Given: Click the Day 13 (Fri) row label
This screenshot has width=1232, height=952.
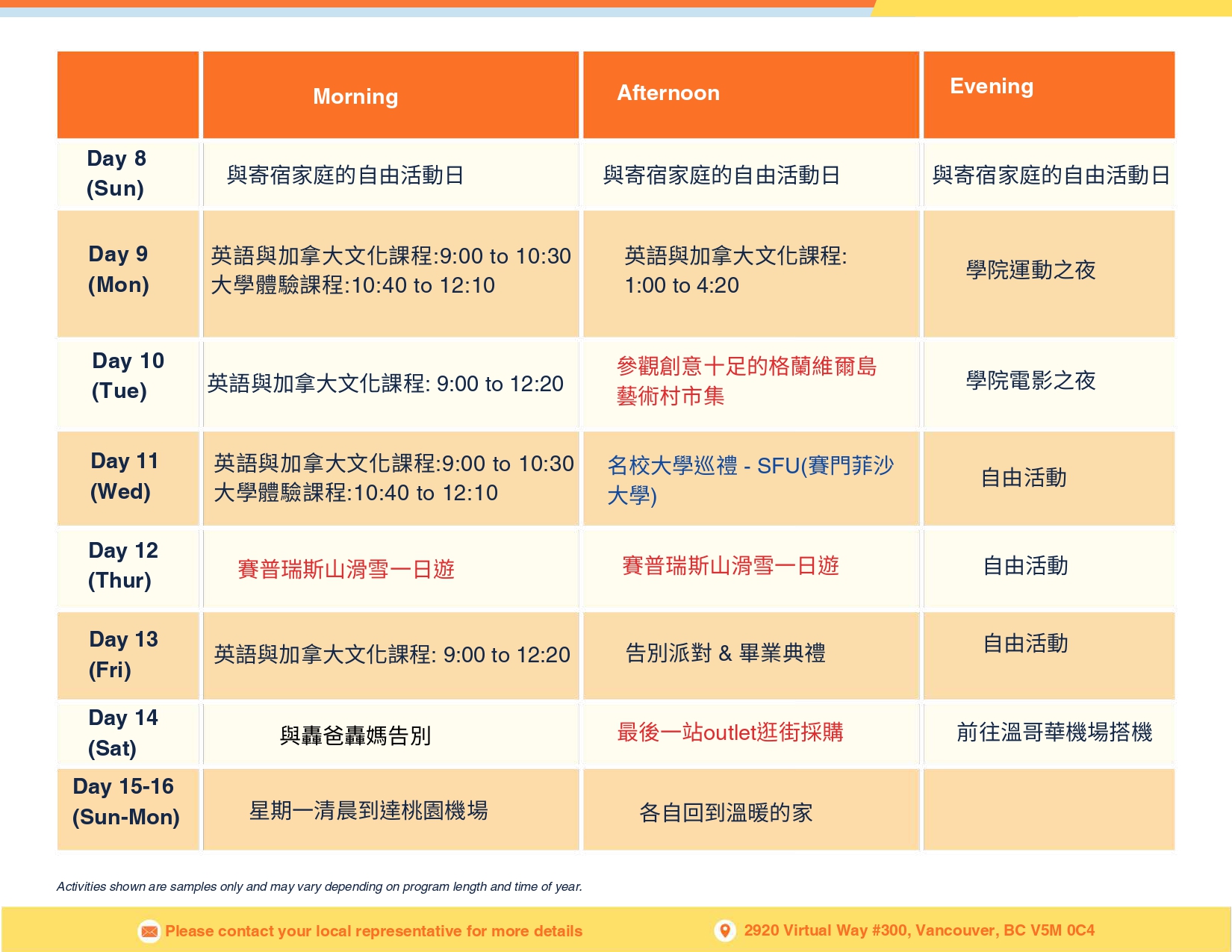Looking at the screenshot, I should (123, 654).
